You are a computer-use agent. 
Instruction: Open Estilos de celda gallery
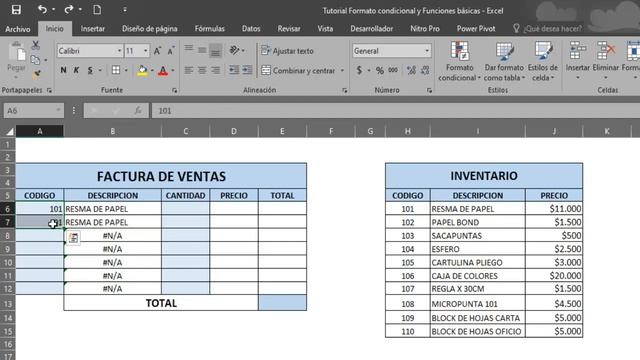[543, 61]
